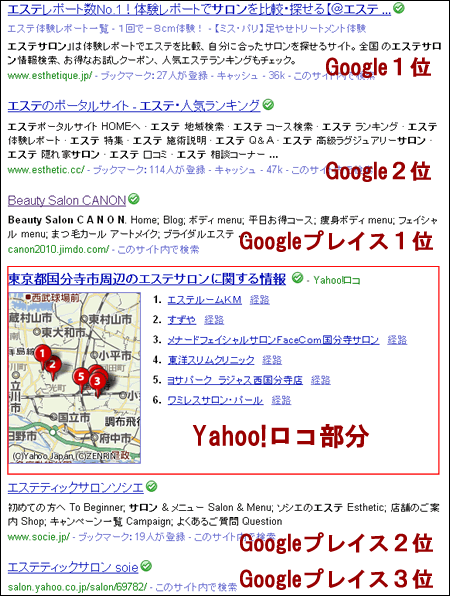Screen dimensions: 450x596
Task: Open the エステ体験レポート一覧 sub link
Action: [58, 29]
